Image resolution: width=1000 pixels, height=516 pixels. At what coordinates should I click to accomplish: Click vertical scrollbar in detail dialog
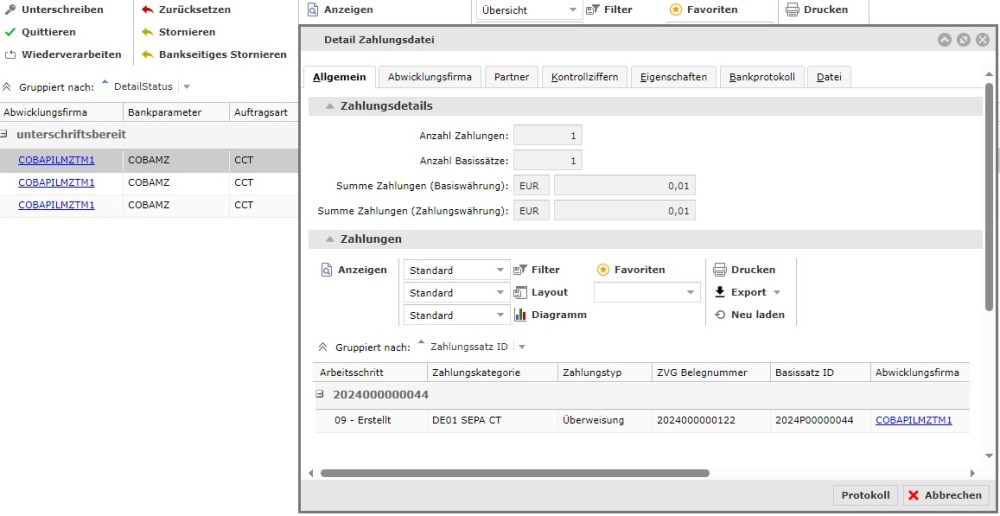tap(989, 198)
